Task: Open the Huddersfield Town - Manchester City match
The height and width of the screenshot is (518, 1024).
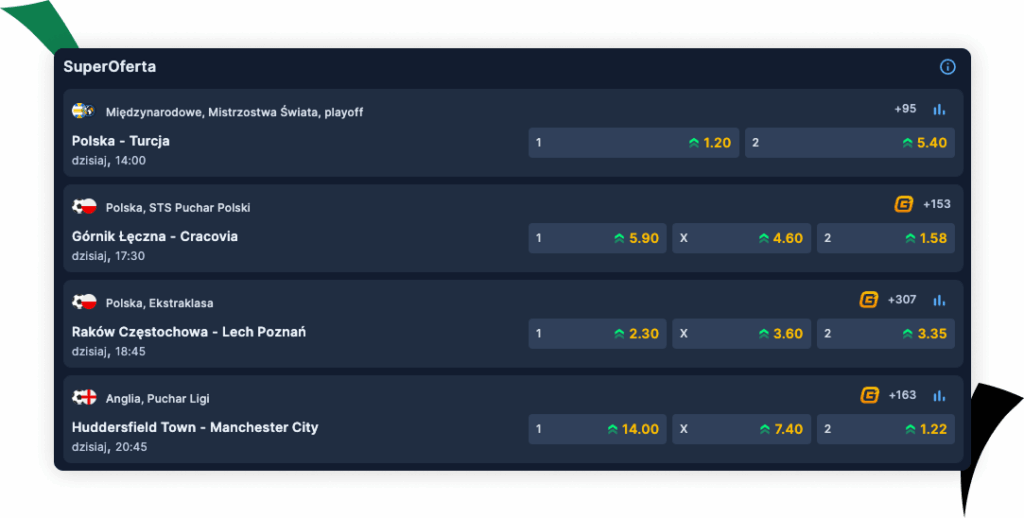Action: coord(195,427)
